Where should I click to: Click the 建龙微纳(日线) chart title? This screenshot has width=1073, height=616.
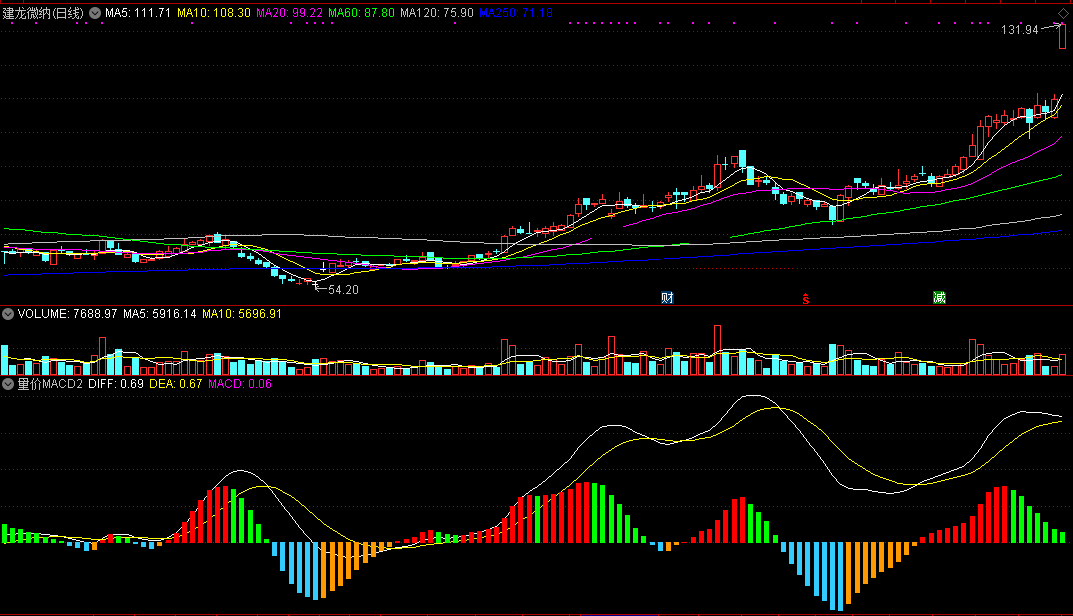[43, 13]
